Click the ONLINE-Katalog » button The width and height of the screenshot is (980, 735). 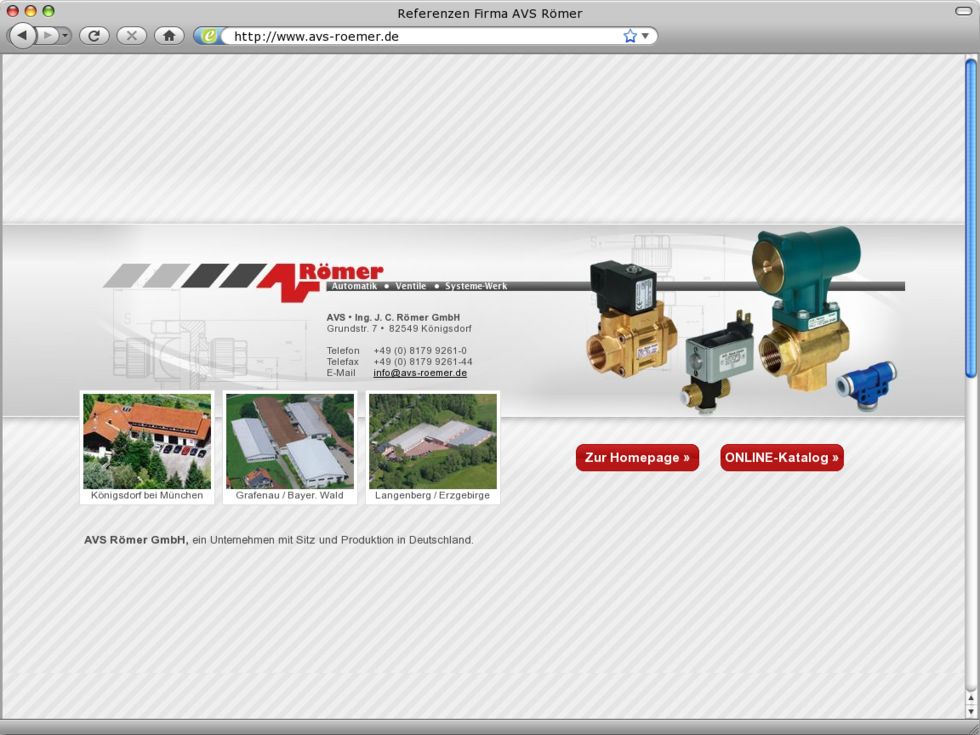782,458
